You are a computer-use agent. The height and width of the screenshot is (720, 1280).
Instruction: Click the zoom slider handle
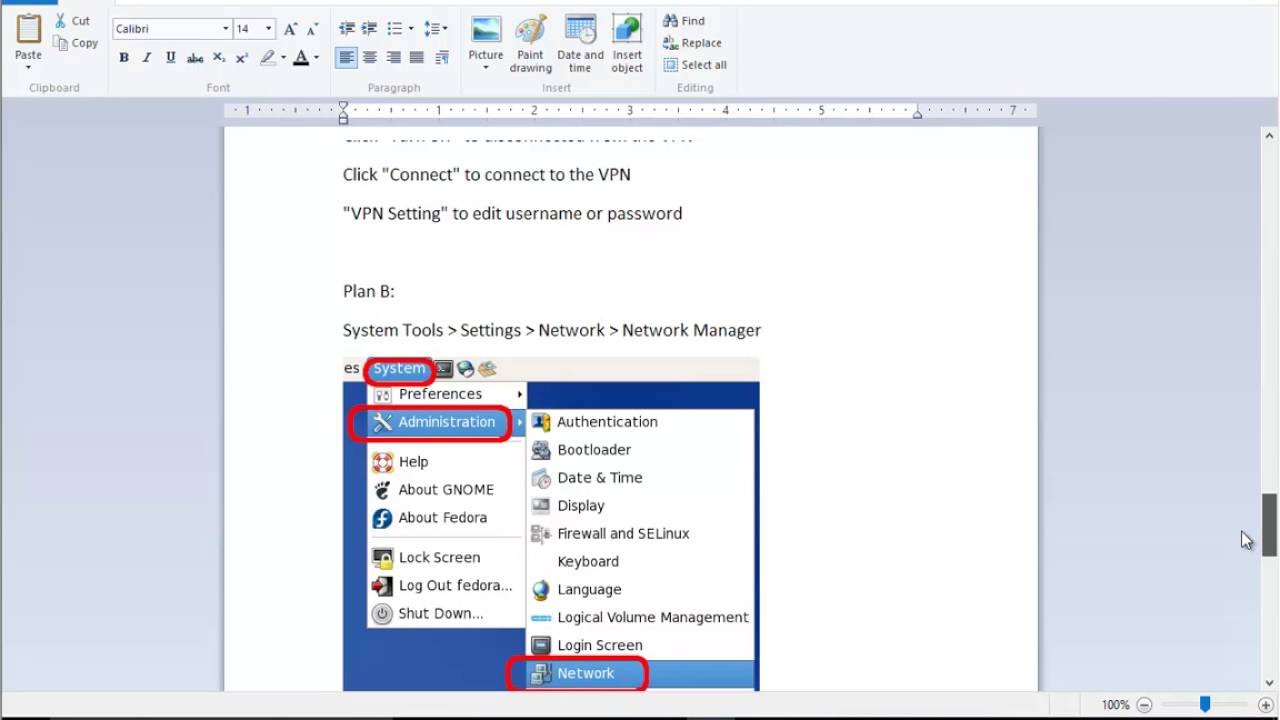(x=1205, y=705)
